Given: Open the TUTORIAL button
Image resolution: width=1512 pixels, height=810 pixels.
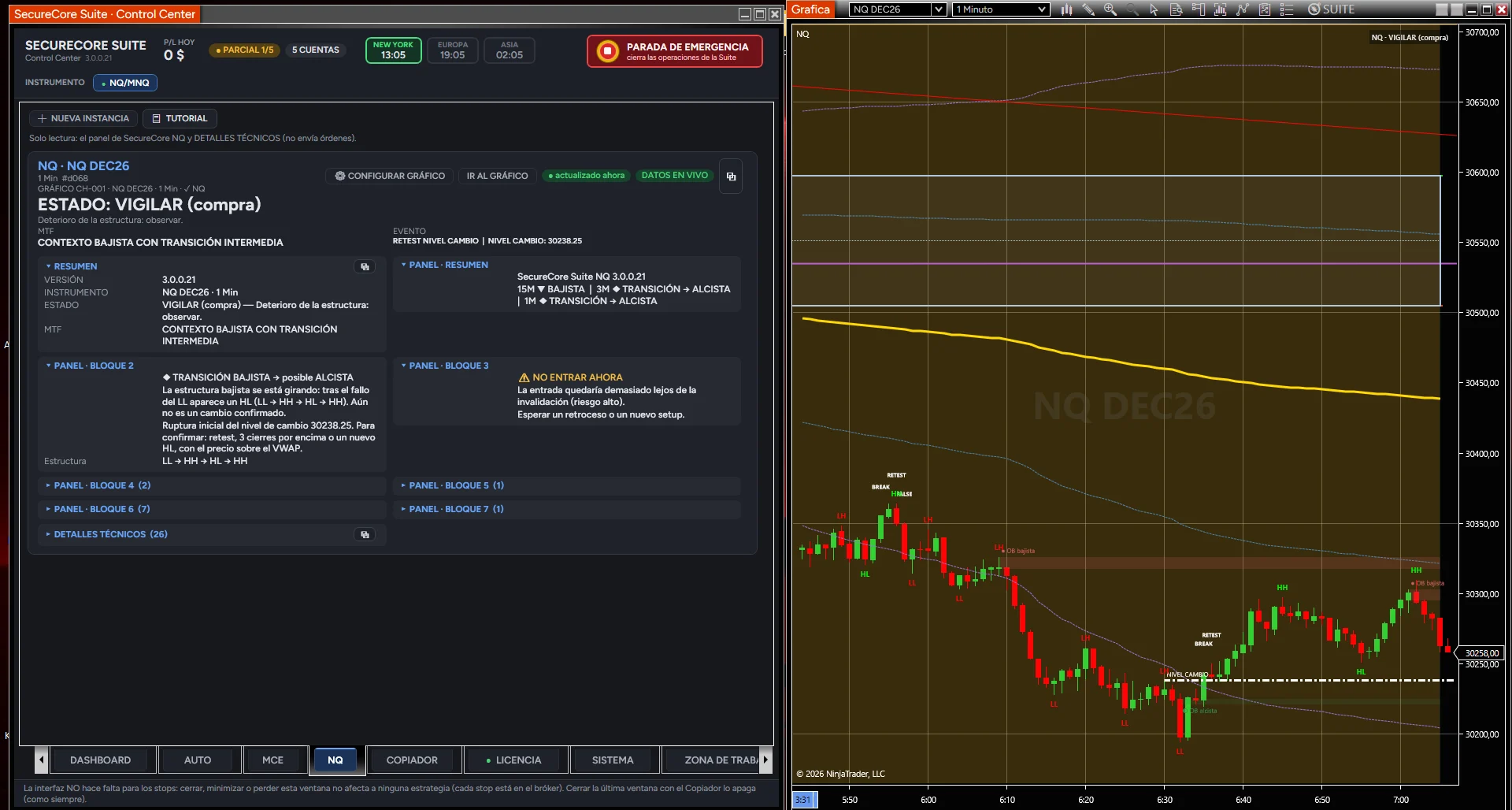Looking at the screenshot, I should 180,118.
